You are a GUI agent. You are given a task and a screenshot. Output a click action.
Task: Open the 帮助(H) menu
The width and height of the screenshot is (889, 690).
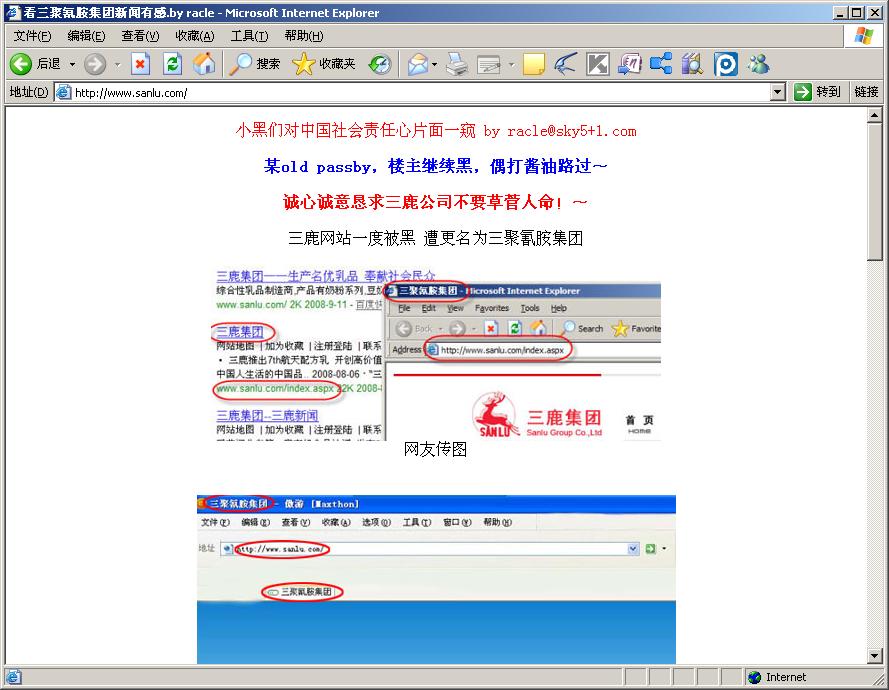pyautogui.click(x=304, y=36)
